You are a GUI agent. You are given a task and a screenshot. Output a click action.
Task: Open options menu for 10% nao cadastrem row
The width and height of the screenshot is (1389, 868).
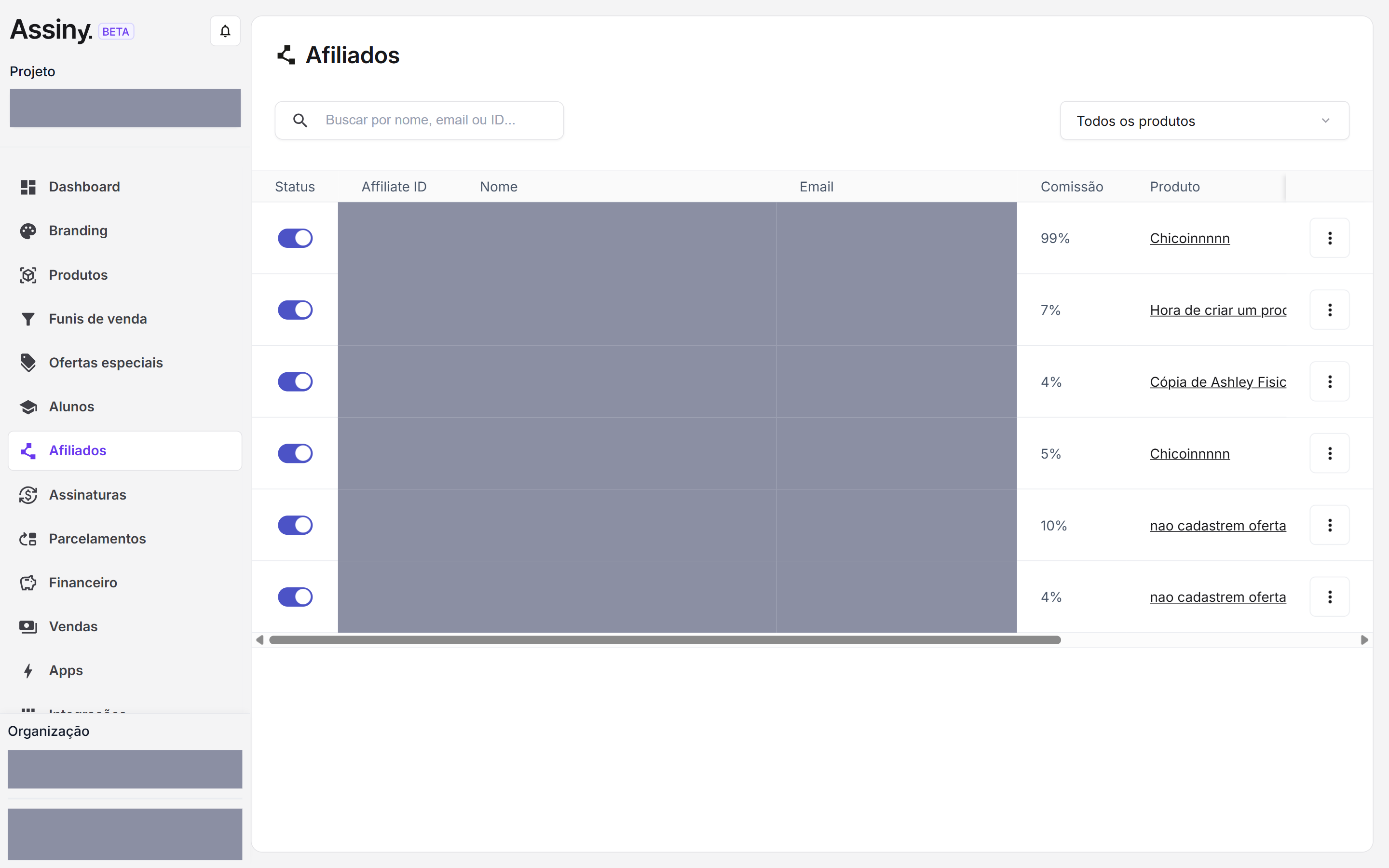click(1329, 525)
